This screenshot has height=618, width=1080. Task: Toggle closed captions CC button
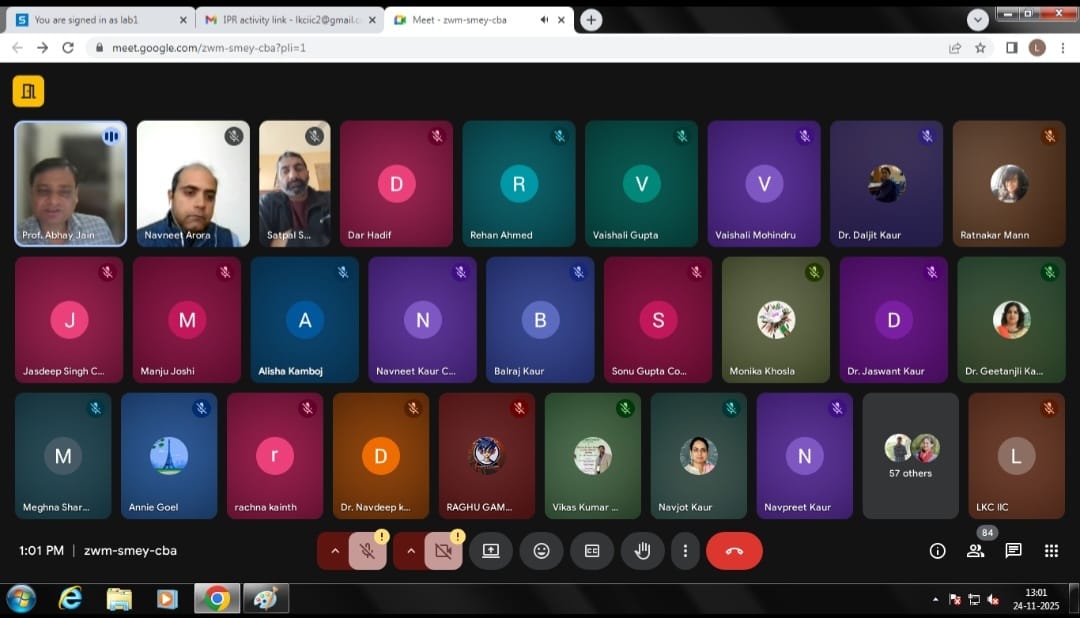(x=592, y=551)
